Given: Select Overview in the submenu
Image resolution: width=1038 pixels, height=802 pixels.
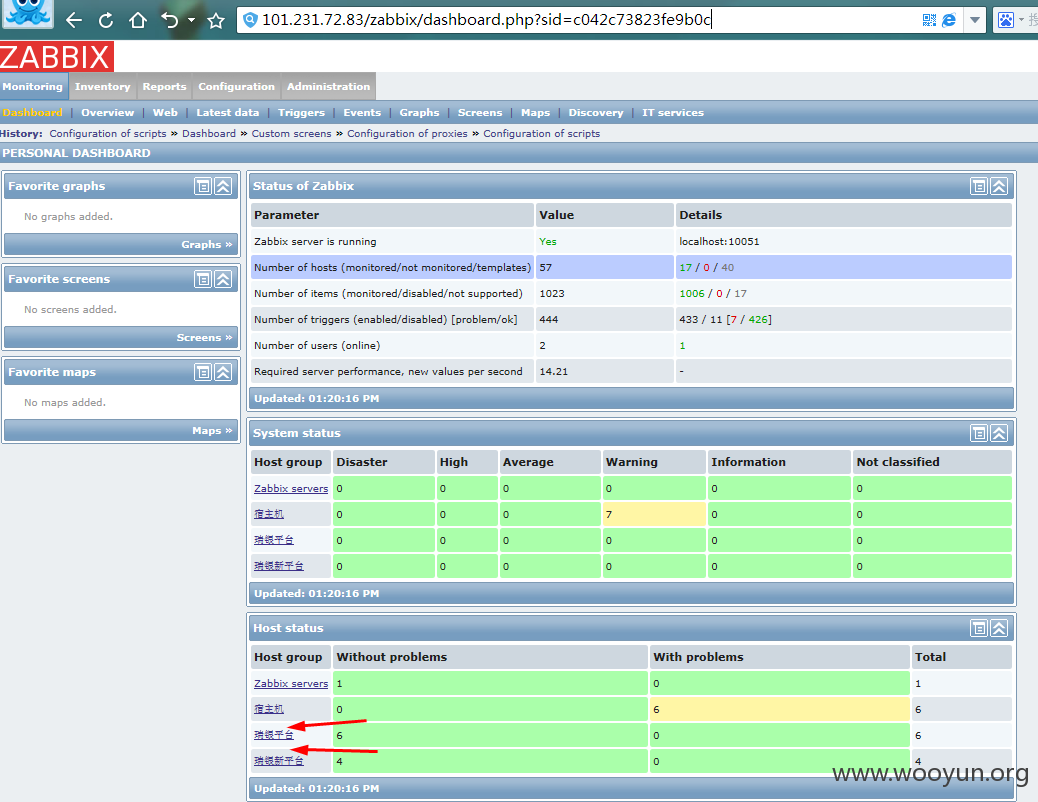Looking at the screenshot, I should tap(107, 113).
